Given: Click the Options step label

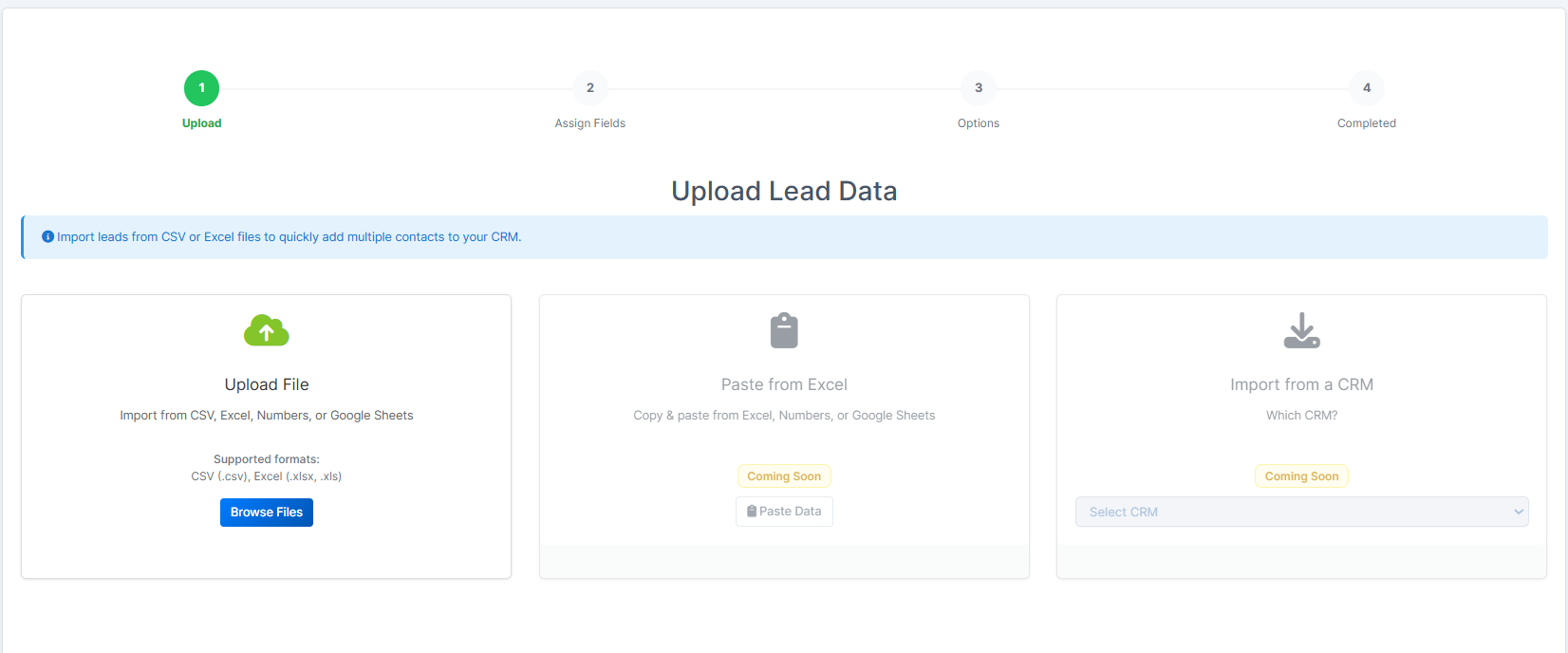Looking at the screenshot, I should [x=978, y=123].
